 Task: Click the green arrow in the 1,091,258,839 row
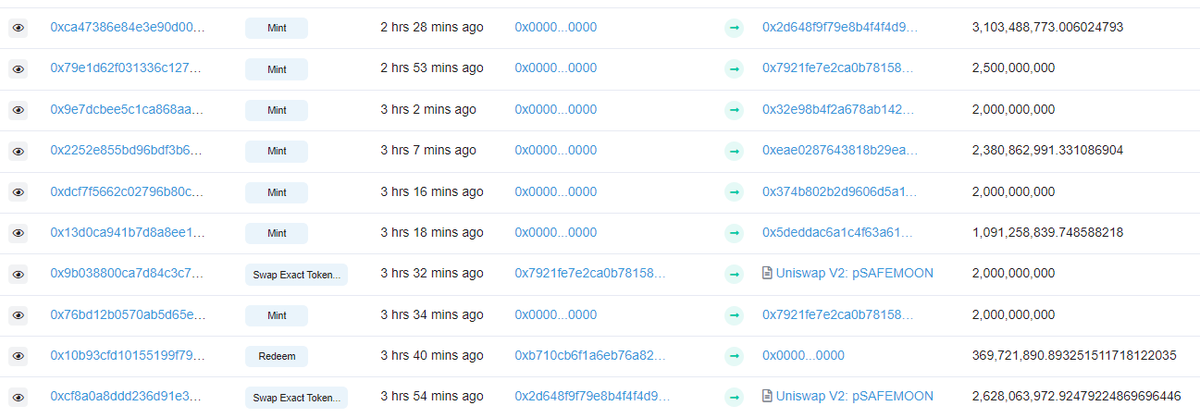735,233
